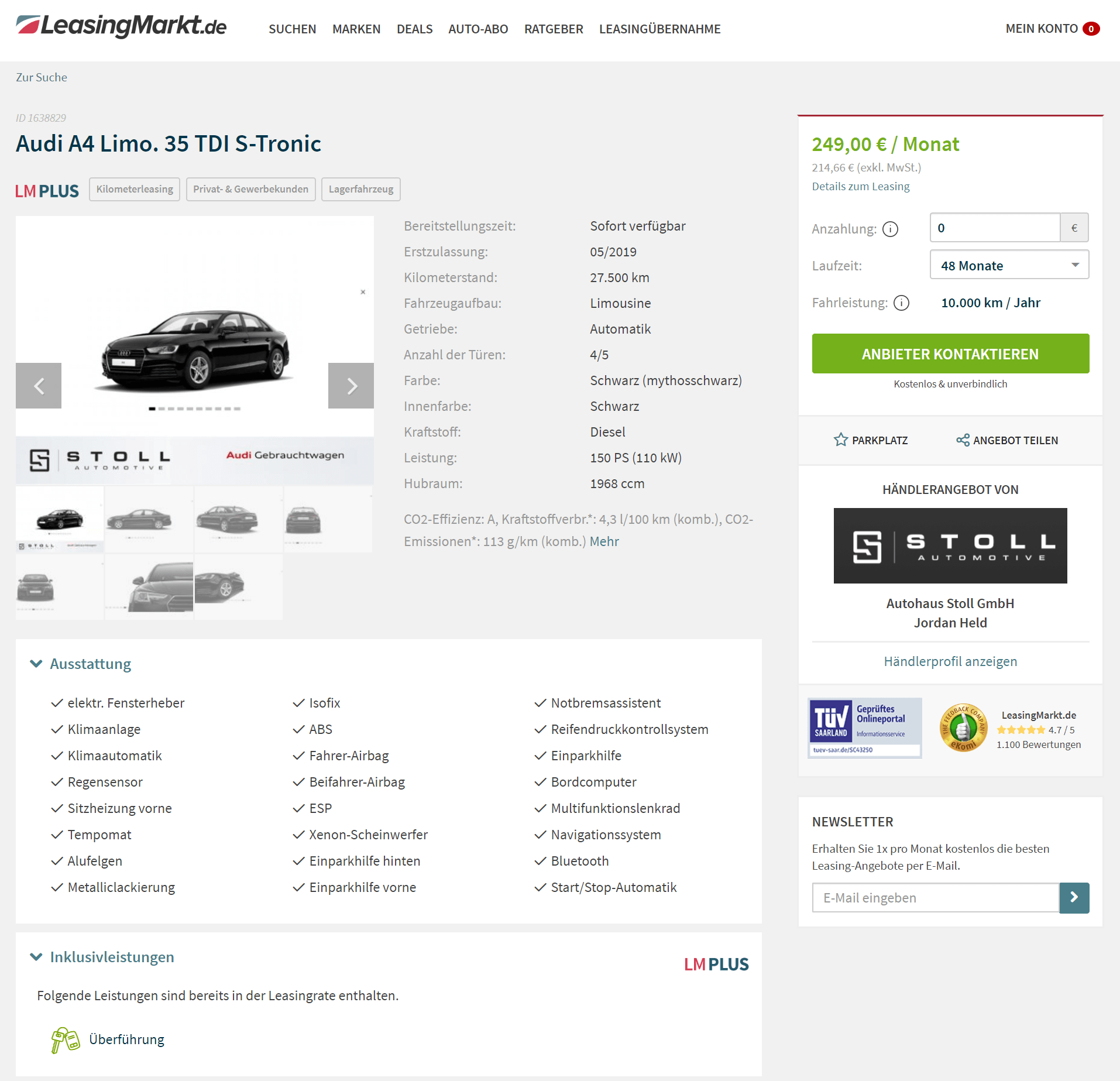Image resolution: width=1120 pixels, height=1081 pixels.
Task: Return via Zur Suche link
Action: [x=41, y=77]
